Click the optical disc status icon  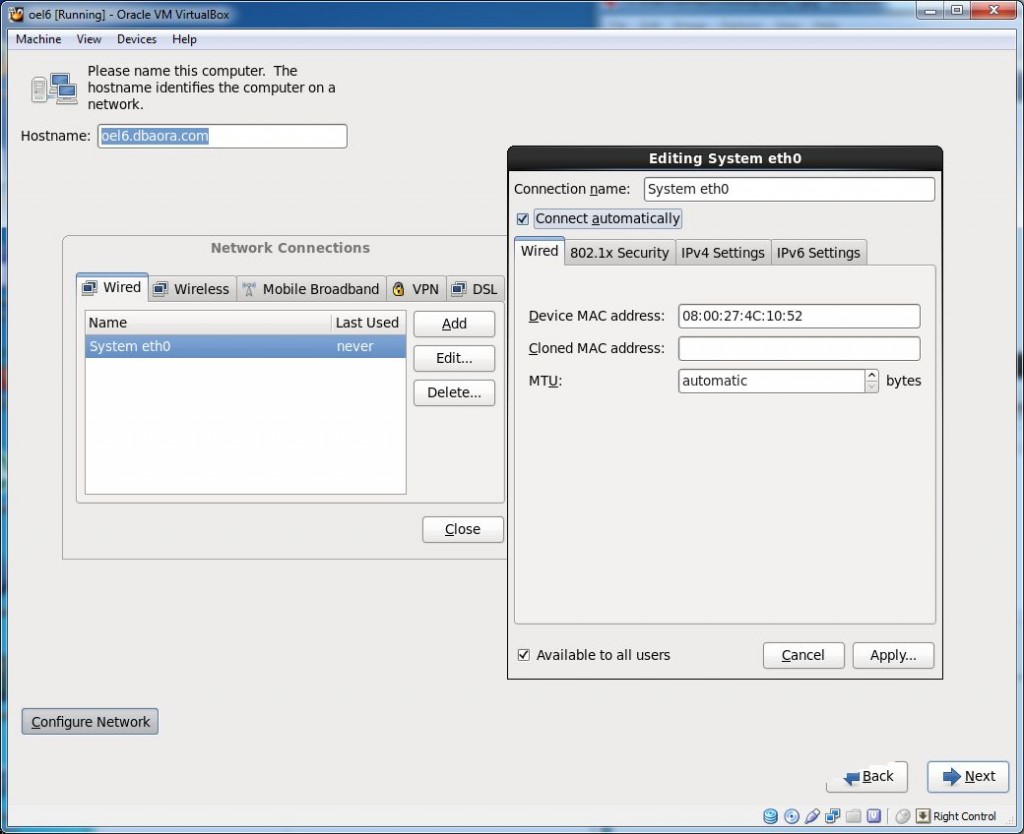click(x=792, y=816)
